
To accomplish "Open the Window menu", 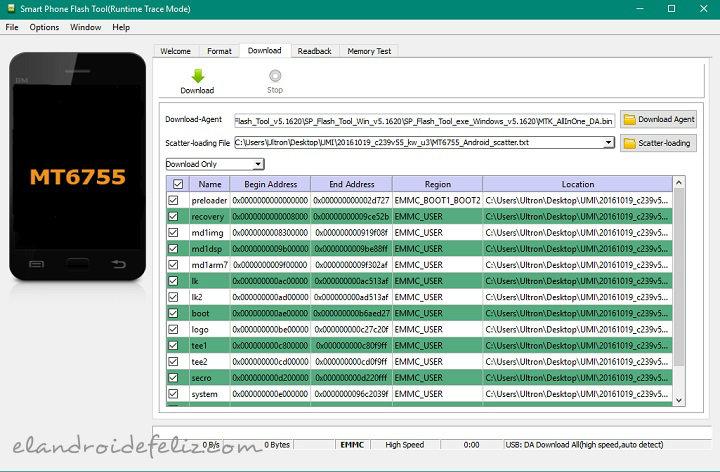I will tap(85, 27).
